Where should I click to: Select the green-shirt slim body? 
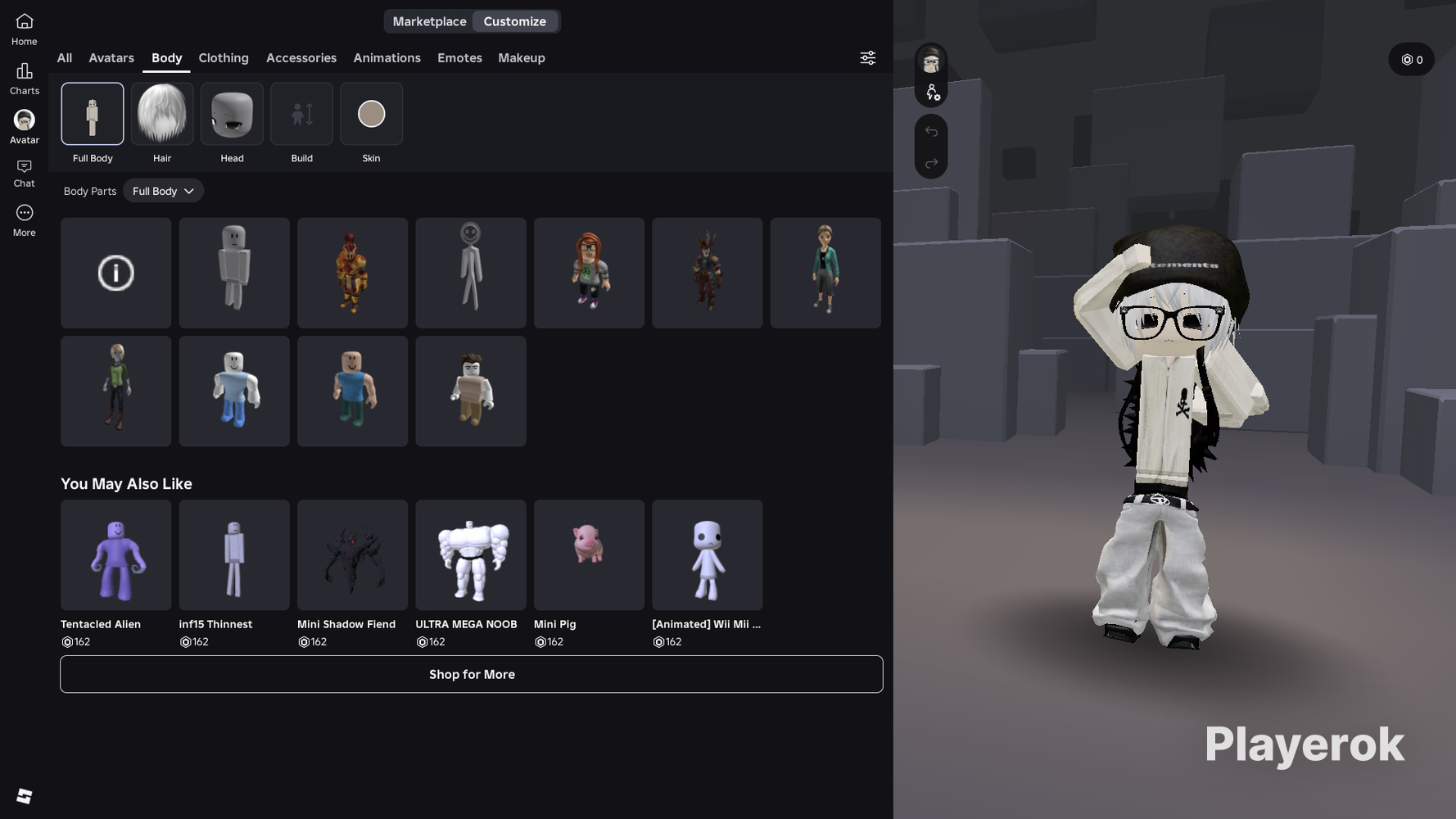(x=116, y=391)
